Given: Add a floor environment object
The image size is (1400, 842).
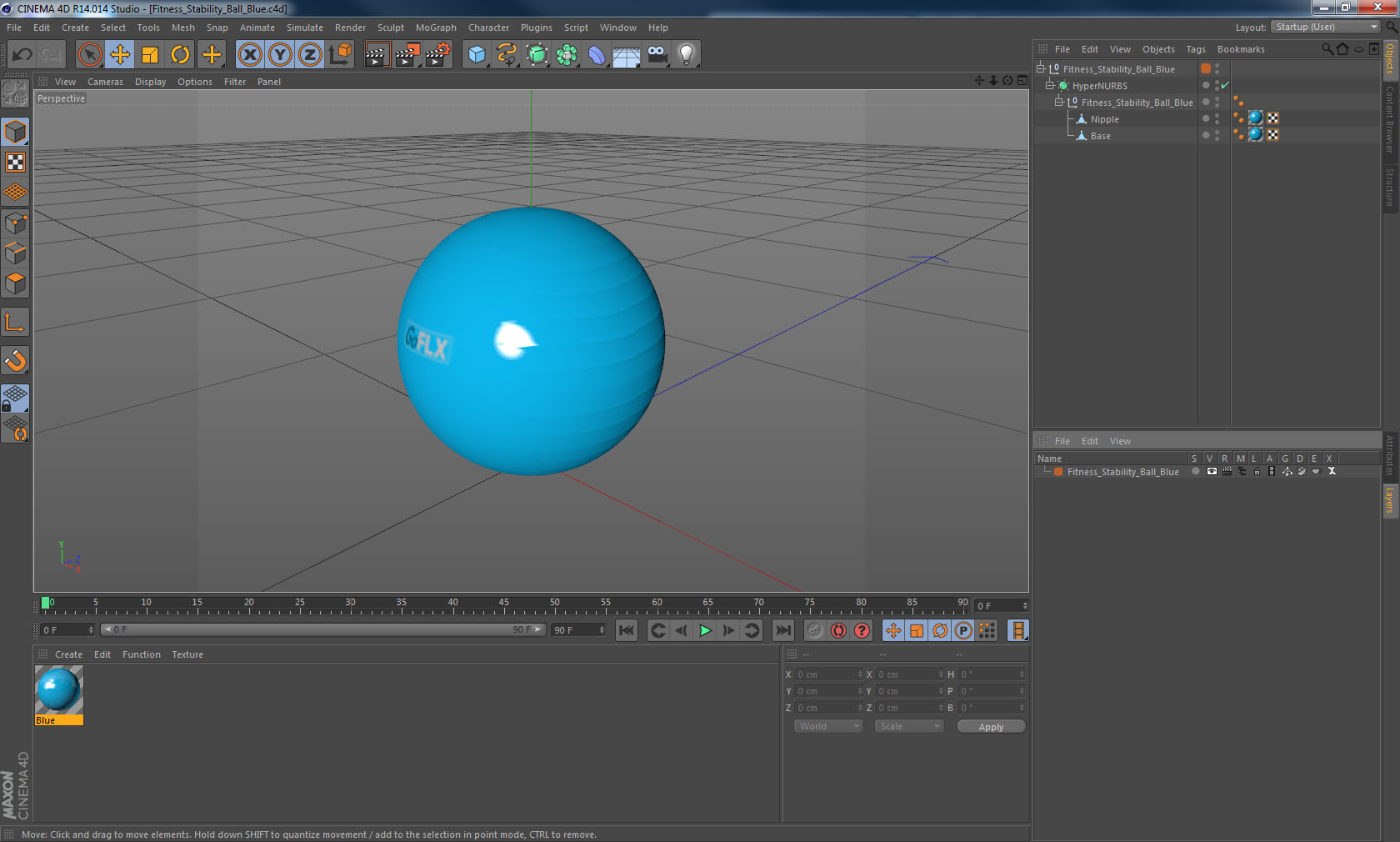Looking at the screenshot, I should pyautogui.click(x=627, y=55).
